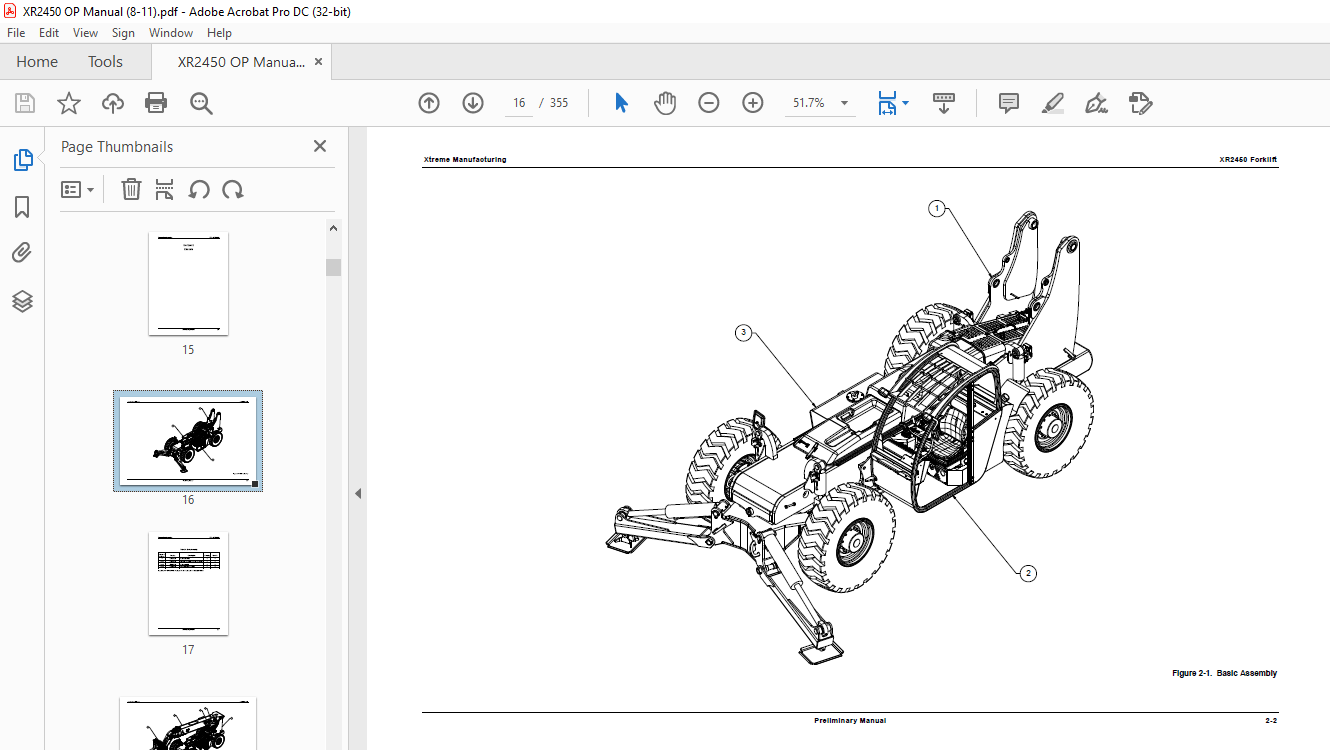
Task: Delete selected page with trash icon
Action: 131,189
